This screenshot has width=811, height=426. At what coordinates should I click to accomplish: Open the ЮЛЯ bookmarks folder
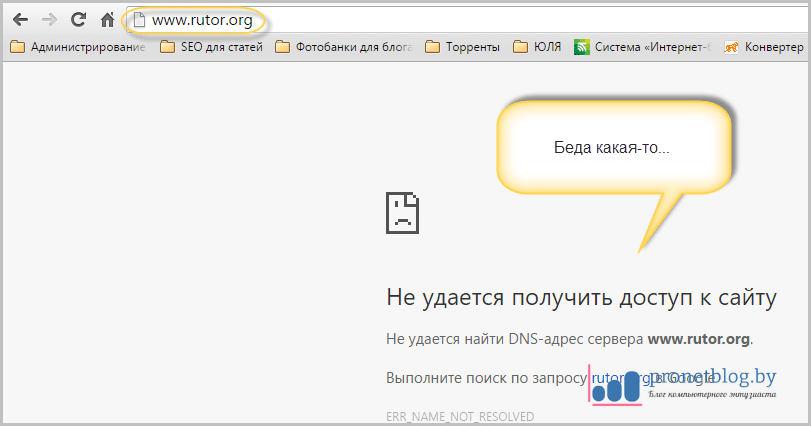(537, 47)
